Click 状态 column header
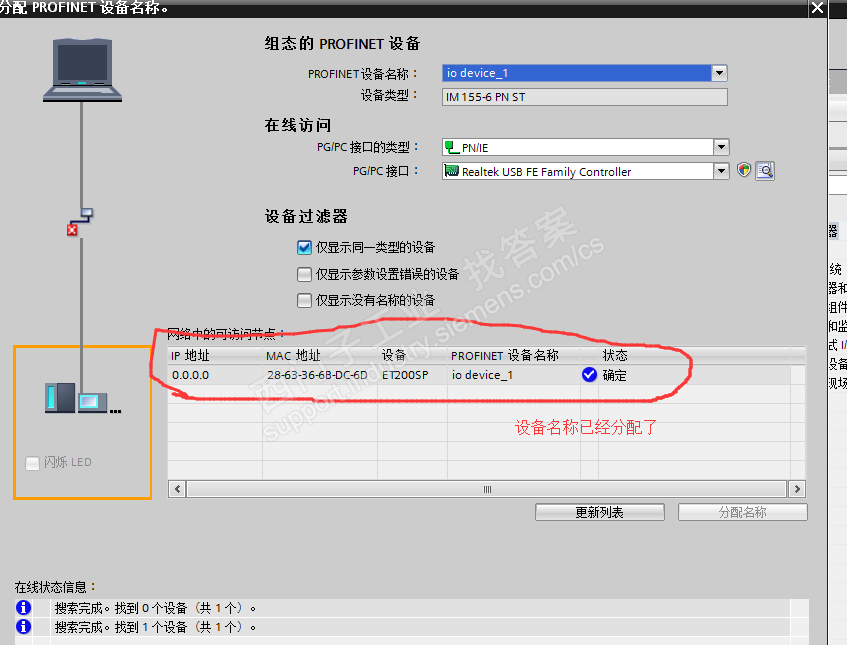 tap(694, 355)
